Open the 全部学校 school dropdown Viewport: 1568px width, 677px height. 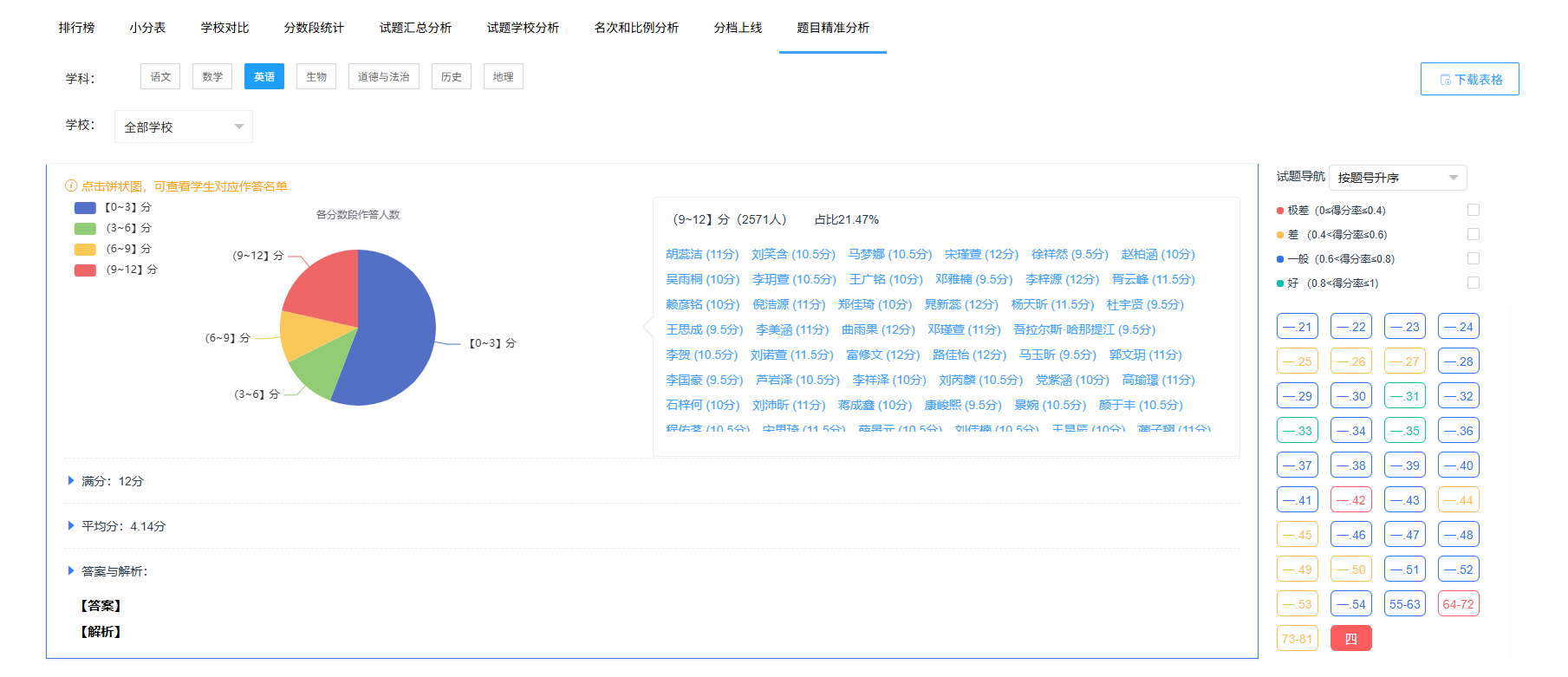pos(184,127)
